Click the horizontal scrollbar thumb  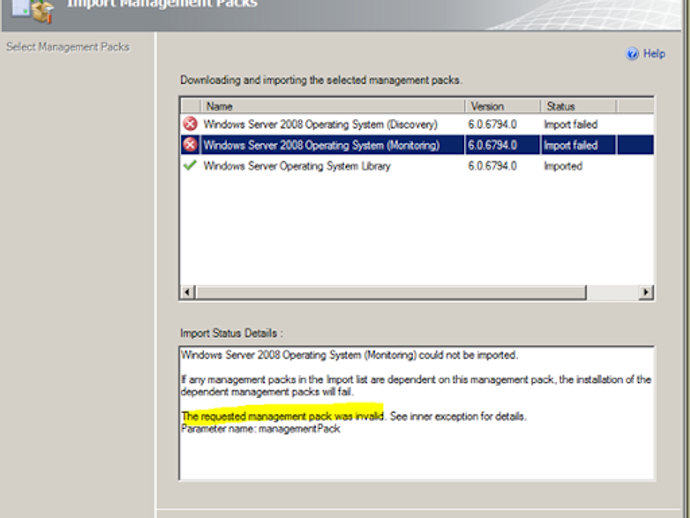[x=391, y=292]
